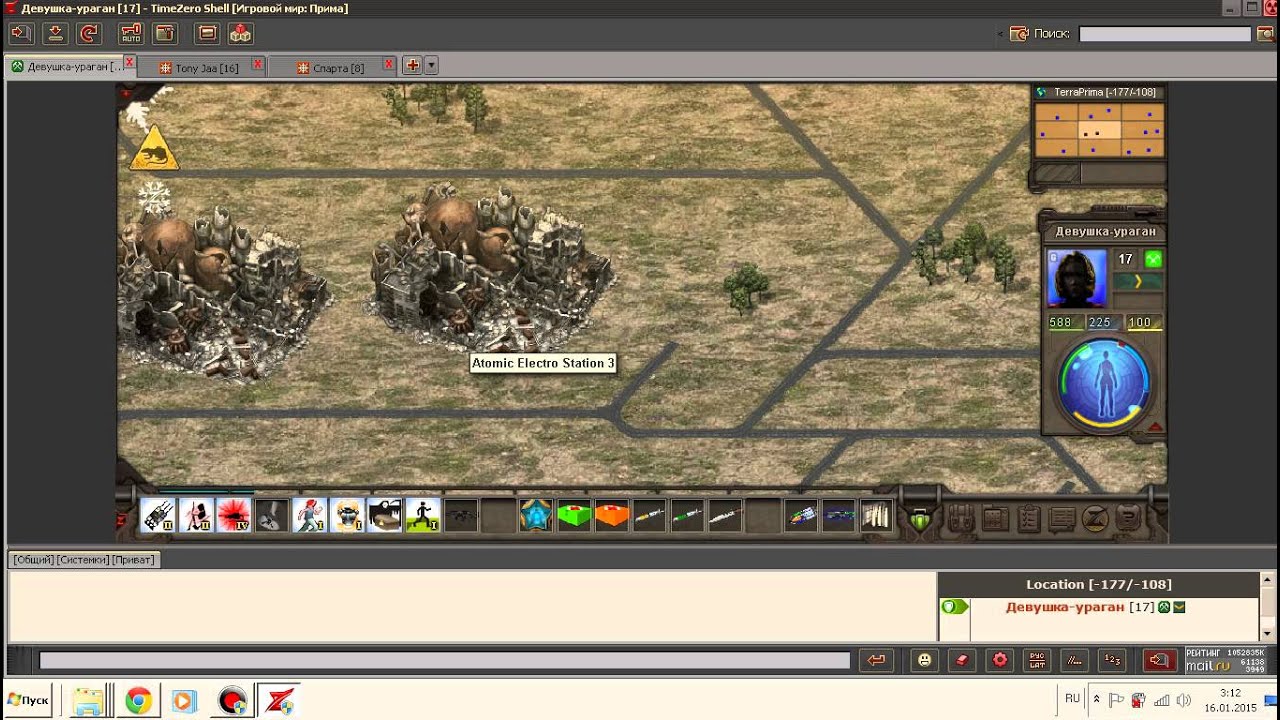The height and width of the screenshot is (720, 1280).
Task: Activate the red burst skill in hotbar
Action: (234, 516)
